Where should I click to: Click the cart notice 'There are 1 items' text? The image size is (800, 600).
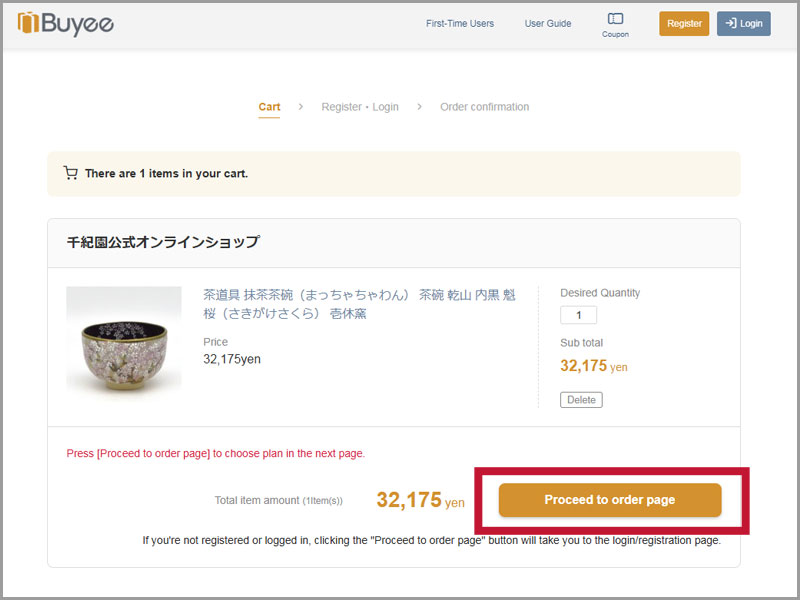tap(166, 173)
